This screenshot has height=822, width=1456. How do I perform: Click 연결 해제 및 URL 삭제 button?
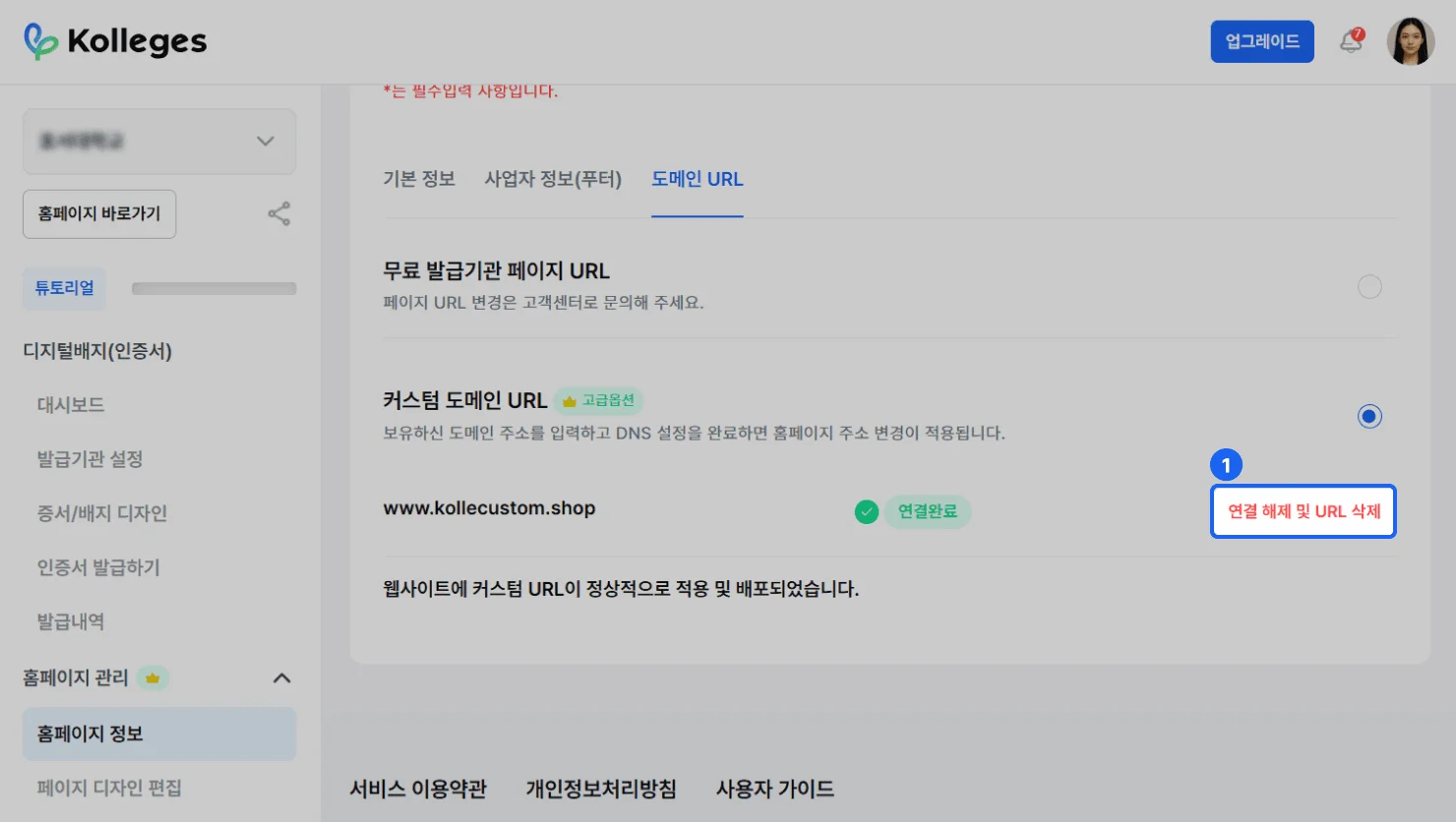click(1304, 511)
